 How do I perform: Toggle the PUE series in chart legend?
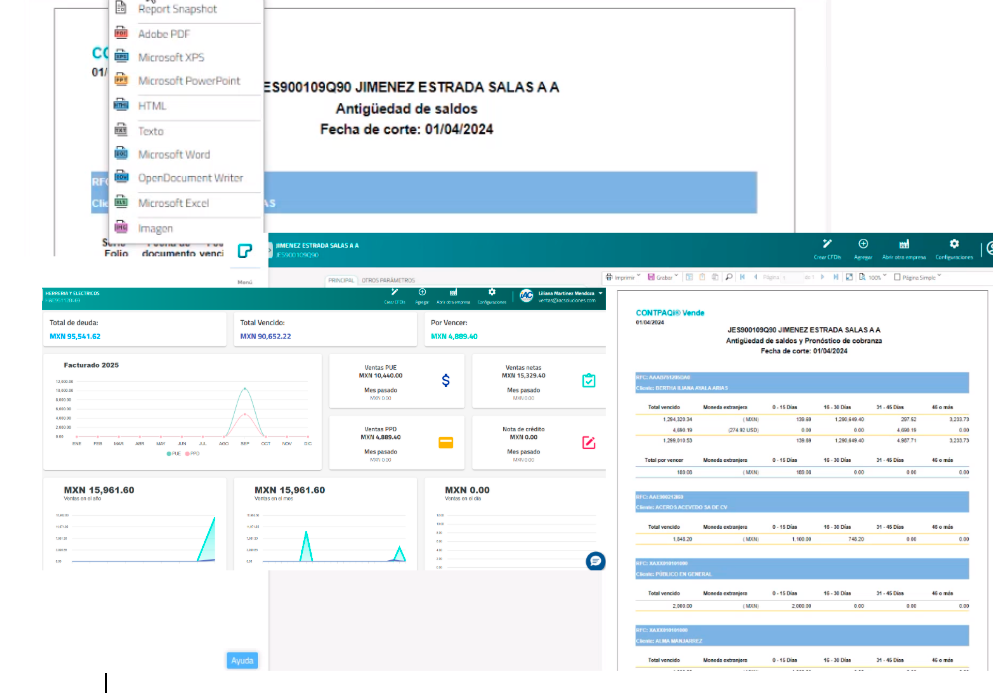tap(174, 453)
